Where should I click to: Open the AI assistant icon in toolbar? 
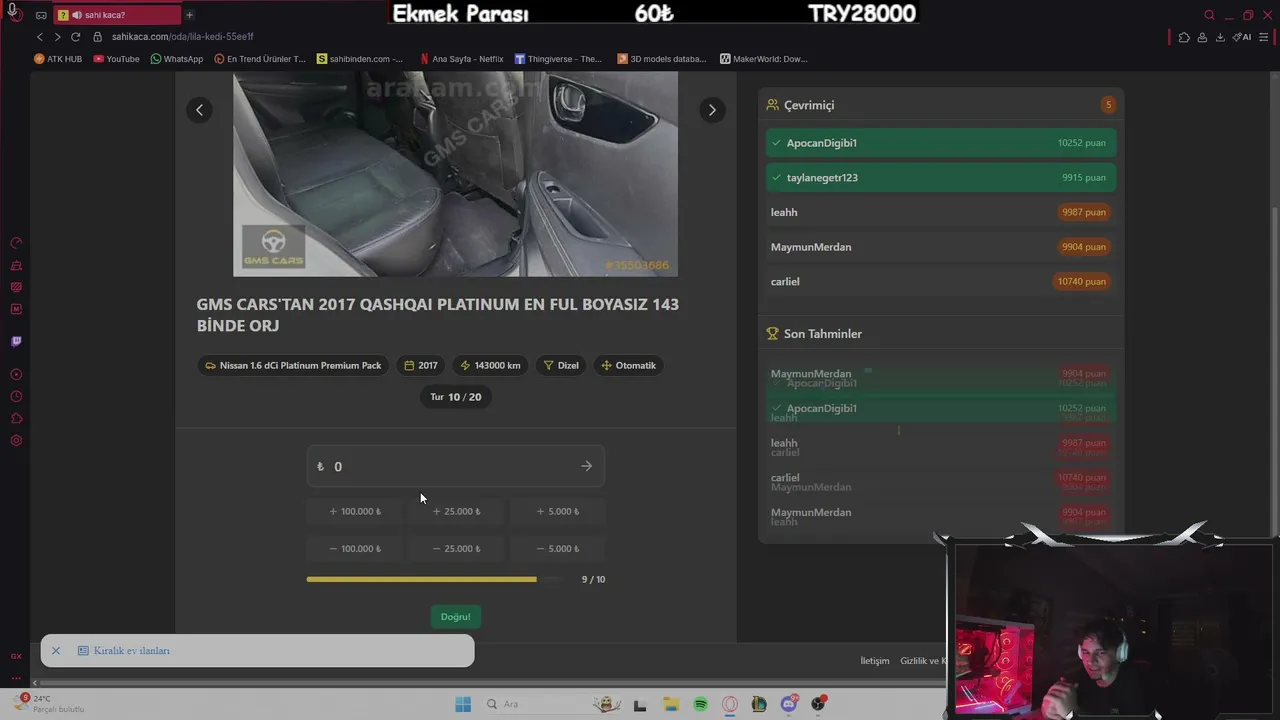[x=1242, y=37]
